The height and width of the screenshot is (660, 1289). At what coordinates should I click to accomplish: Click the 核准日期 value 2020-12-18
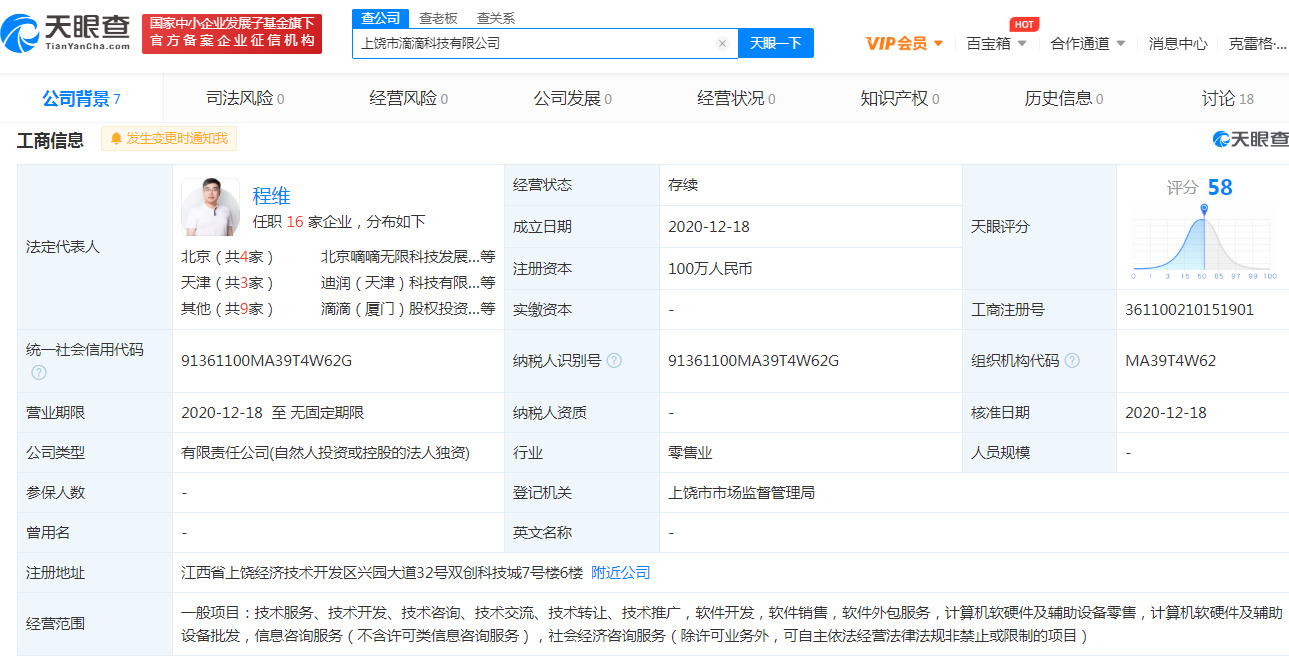point(1166,412)
